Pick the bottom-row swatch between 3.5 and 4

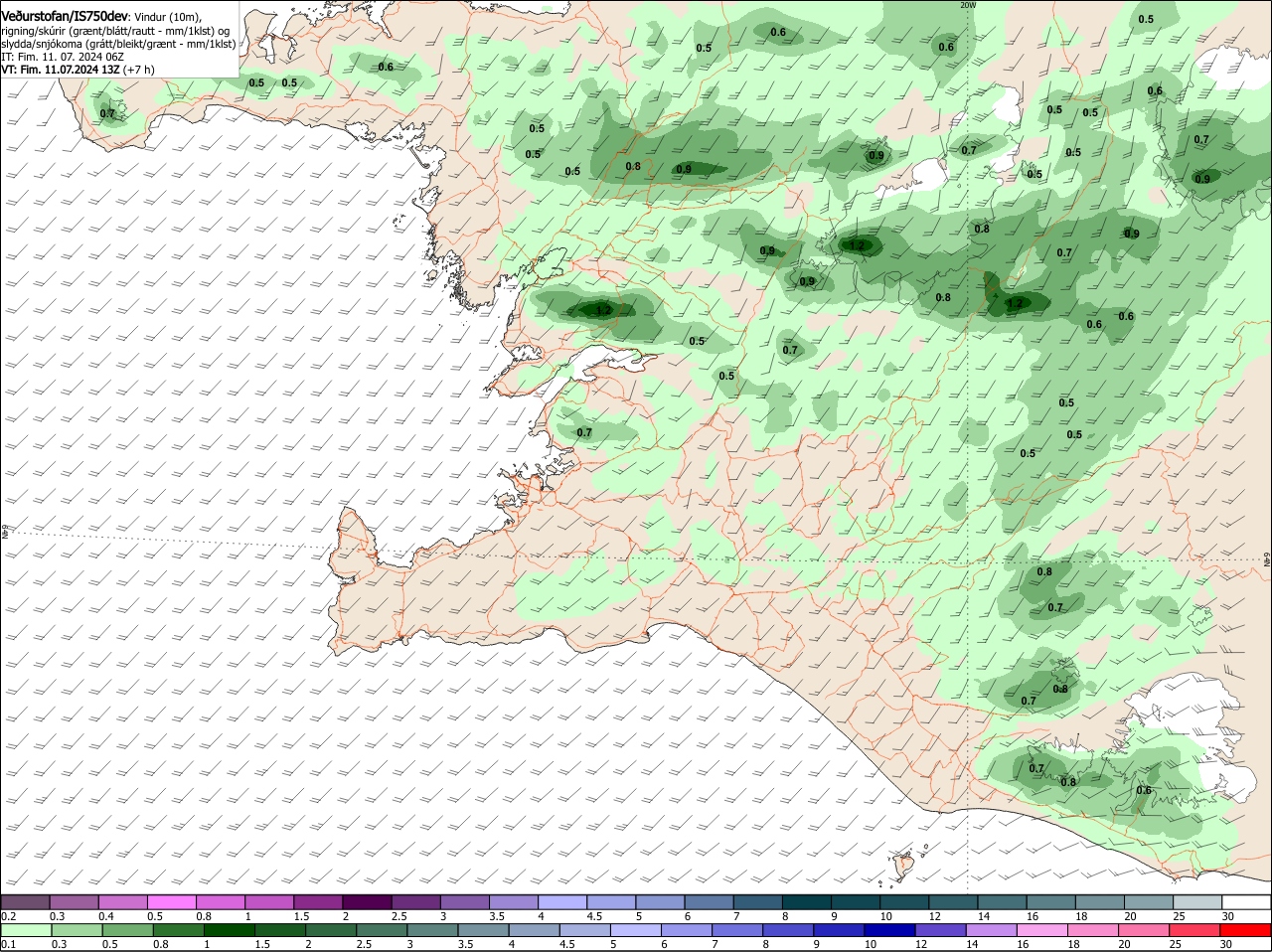tap(483, 930)
